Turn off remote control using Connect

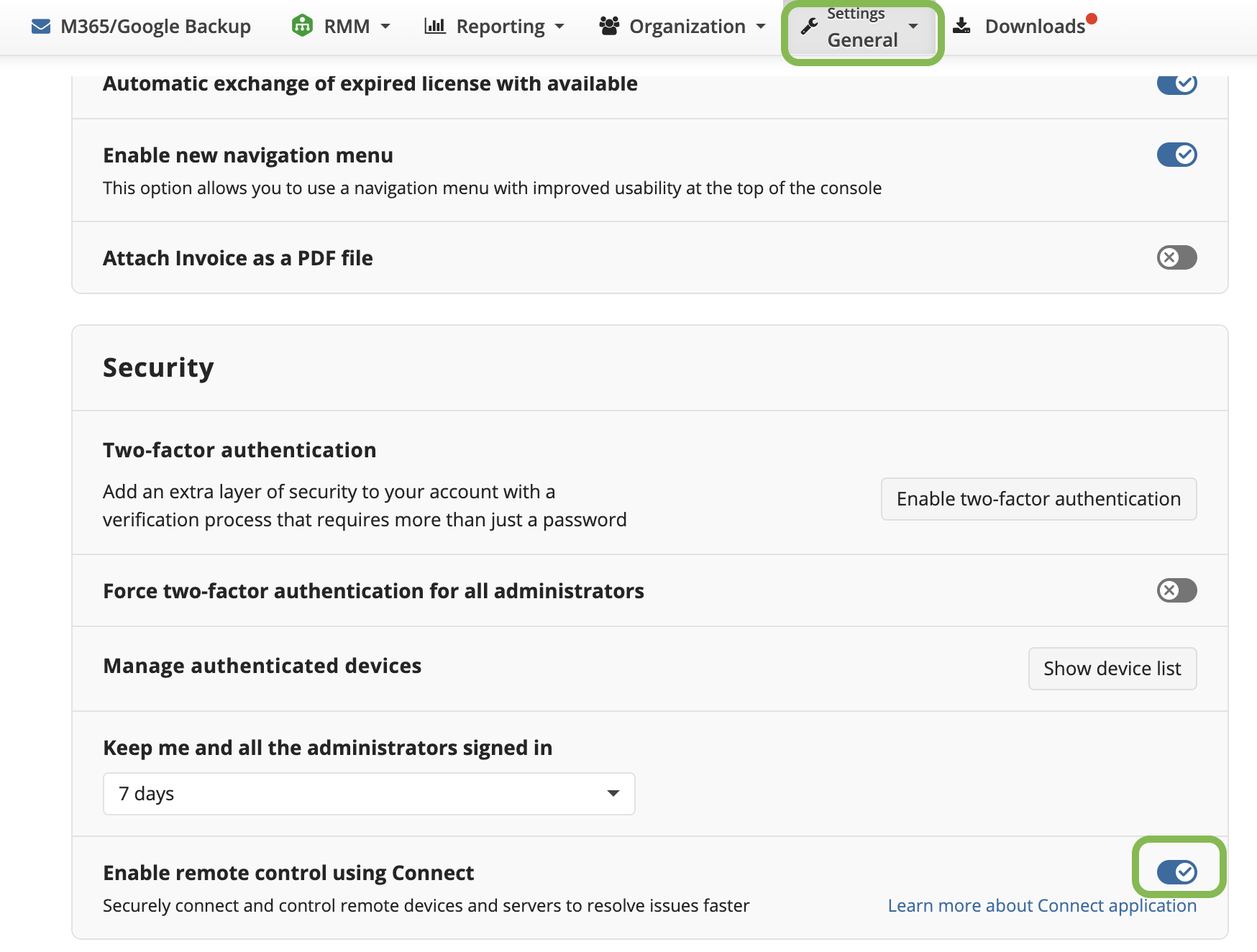[x=1177, y=871]
